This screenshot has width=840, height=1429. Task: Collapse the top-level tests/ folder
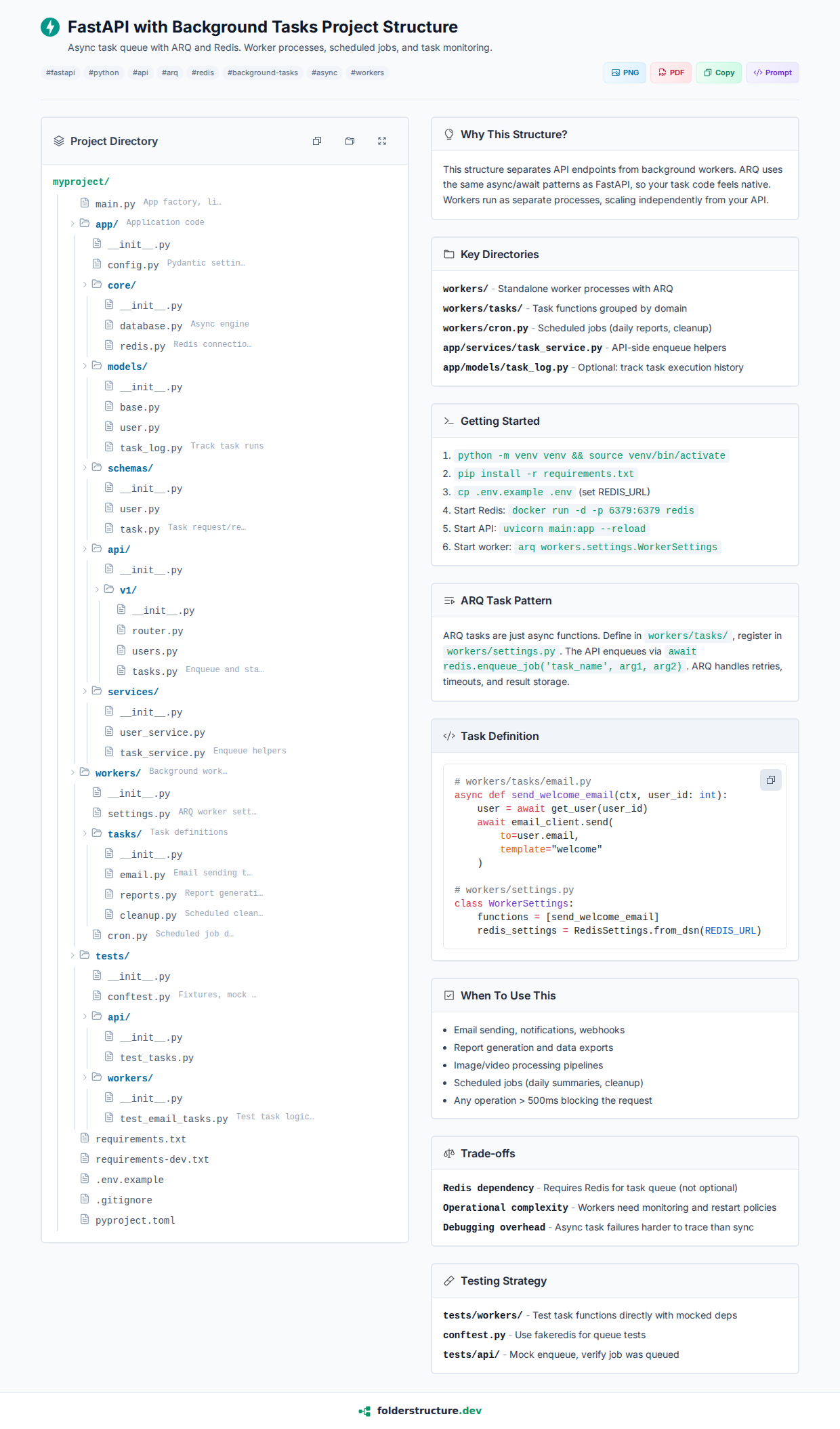pyautogui.click(x=72, y=955)
